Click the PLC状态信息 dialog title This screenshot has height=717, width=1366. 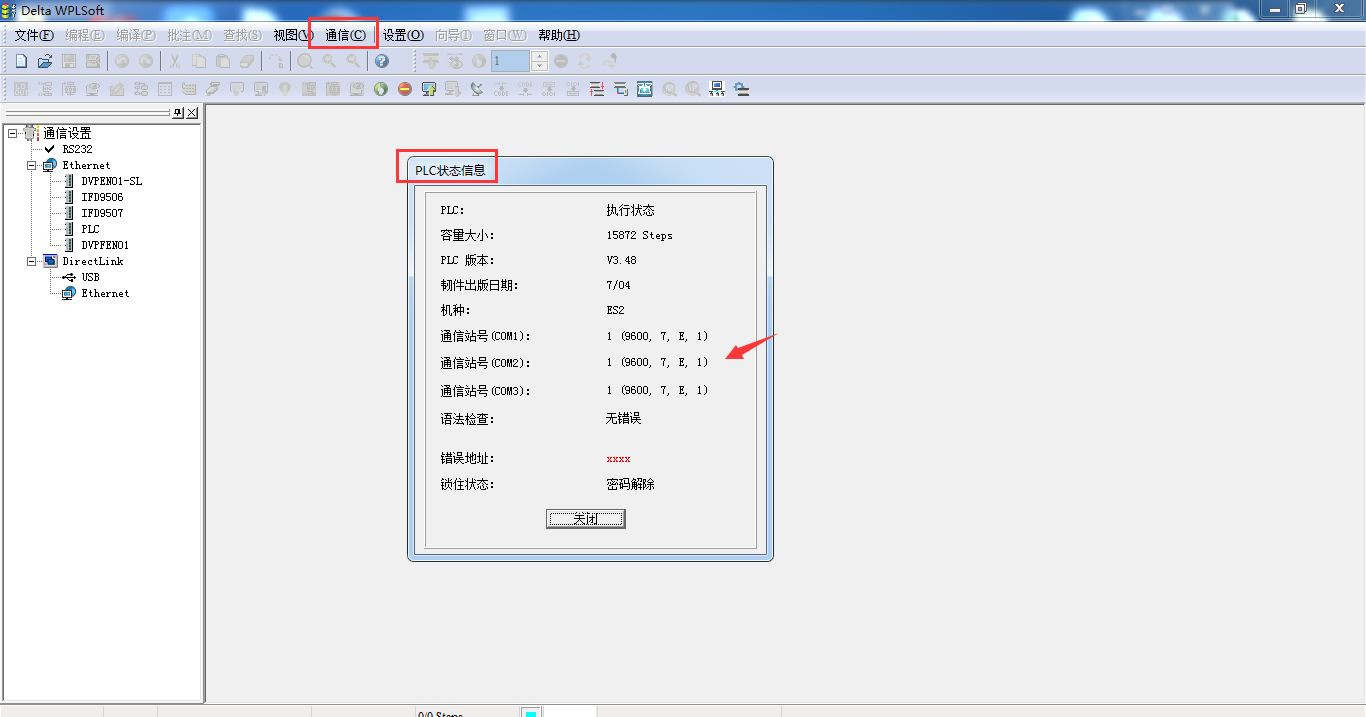pyautogui.click(x=450, y=170)
